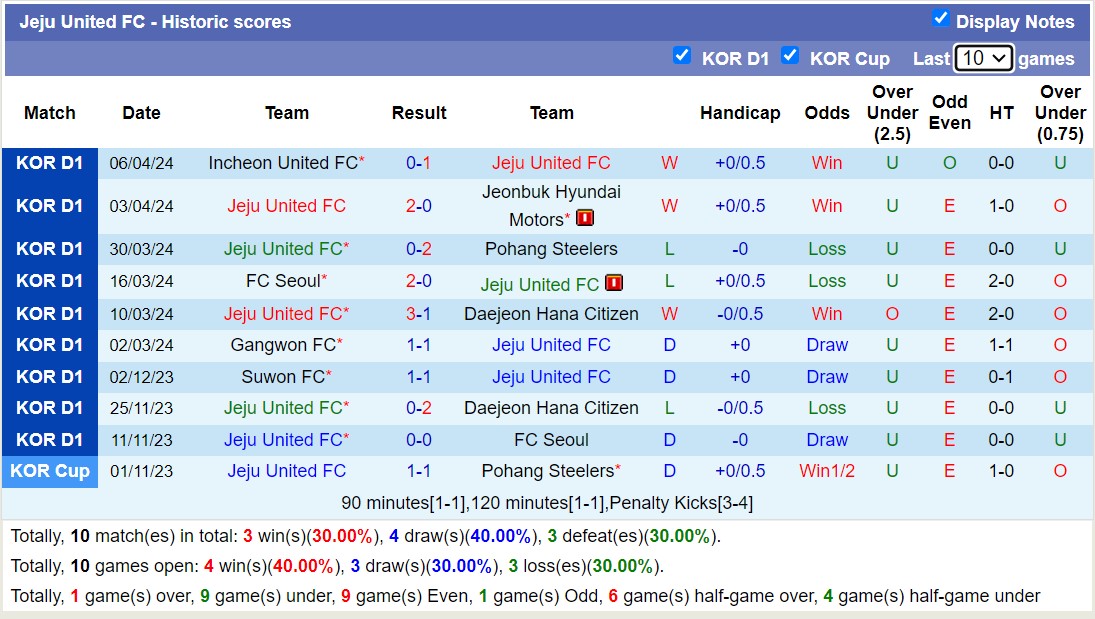
Task: Click the Over Under (2.5) header
Action: click(892, 113)
